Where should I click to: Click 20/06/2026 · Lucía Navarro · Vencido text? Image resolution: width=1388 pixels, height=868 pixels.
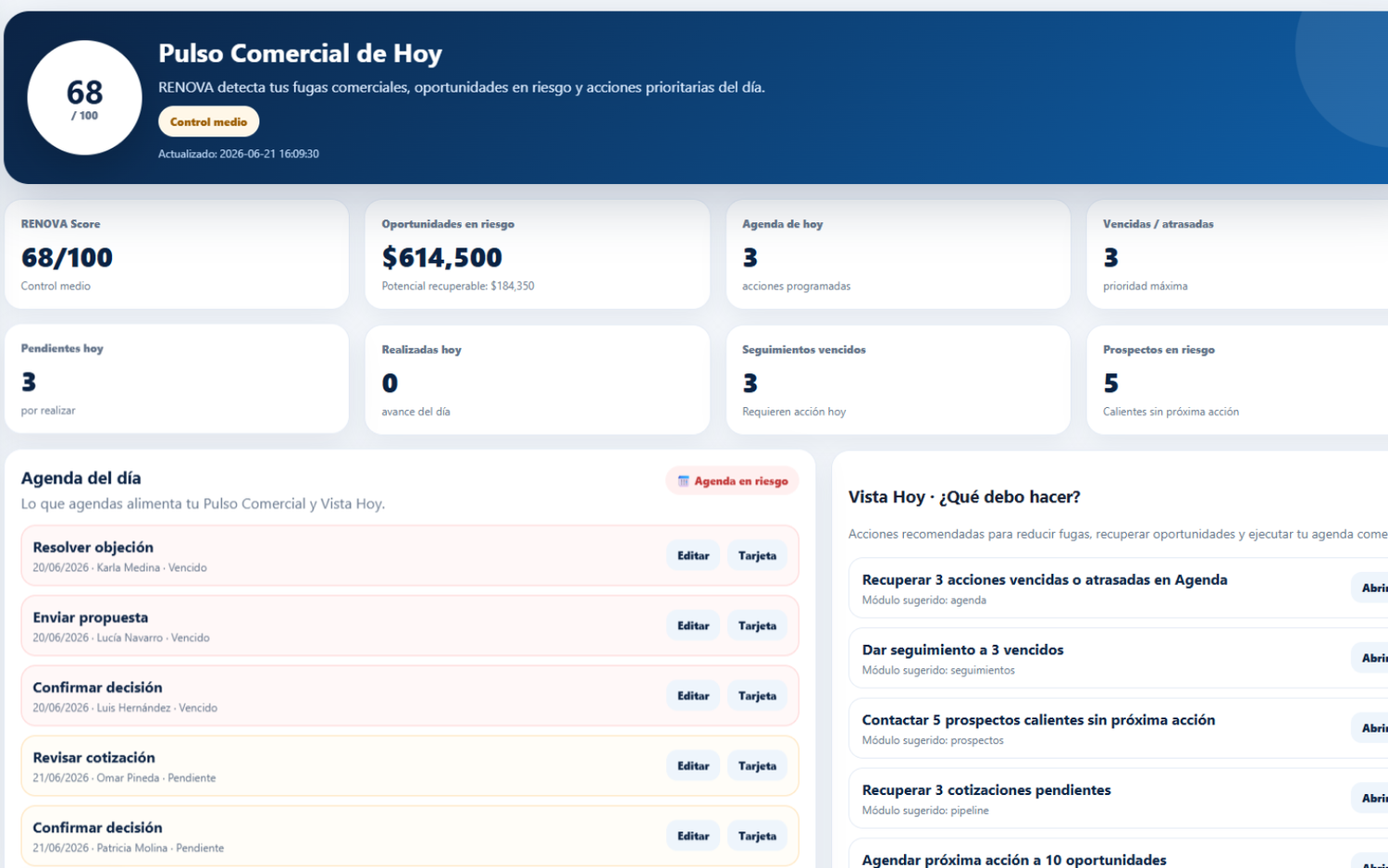coord(121,639)
